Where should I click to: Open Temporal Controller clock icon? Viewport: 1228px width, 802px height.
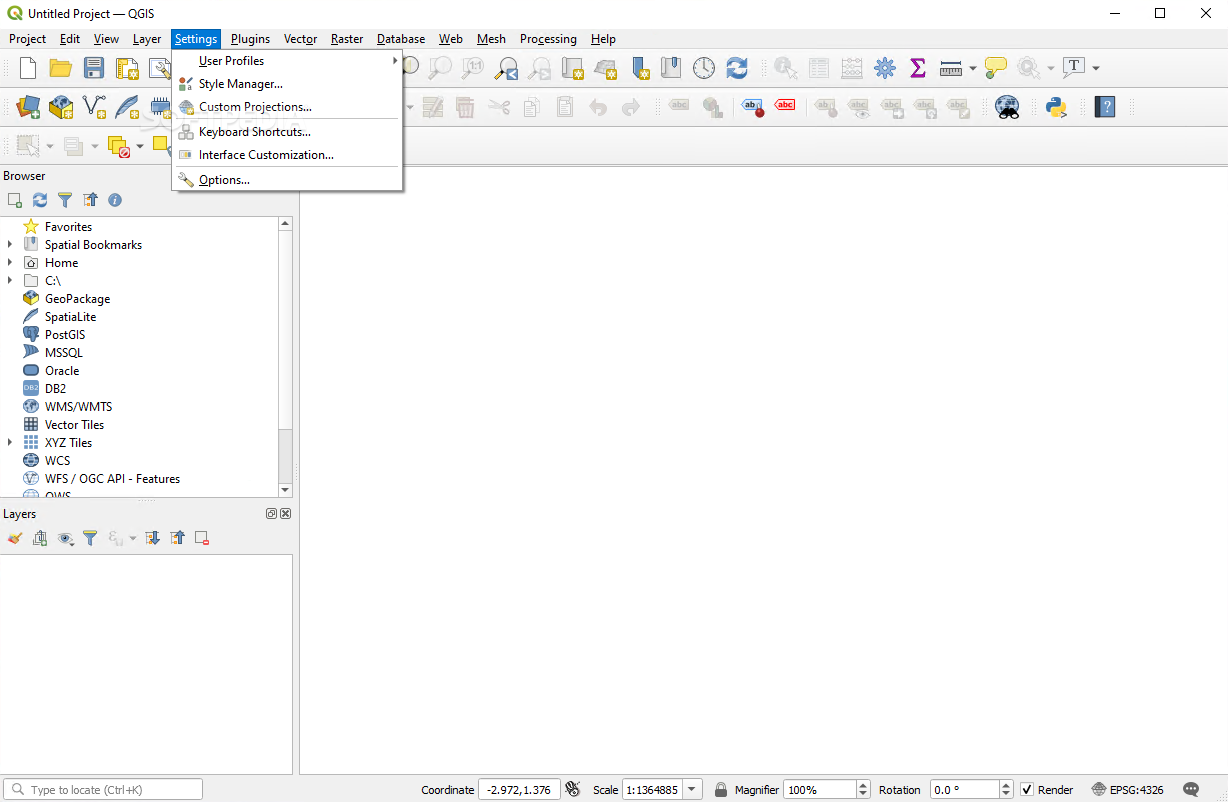tap(704, 68)
